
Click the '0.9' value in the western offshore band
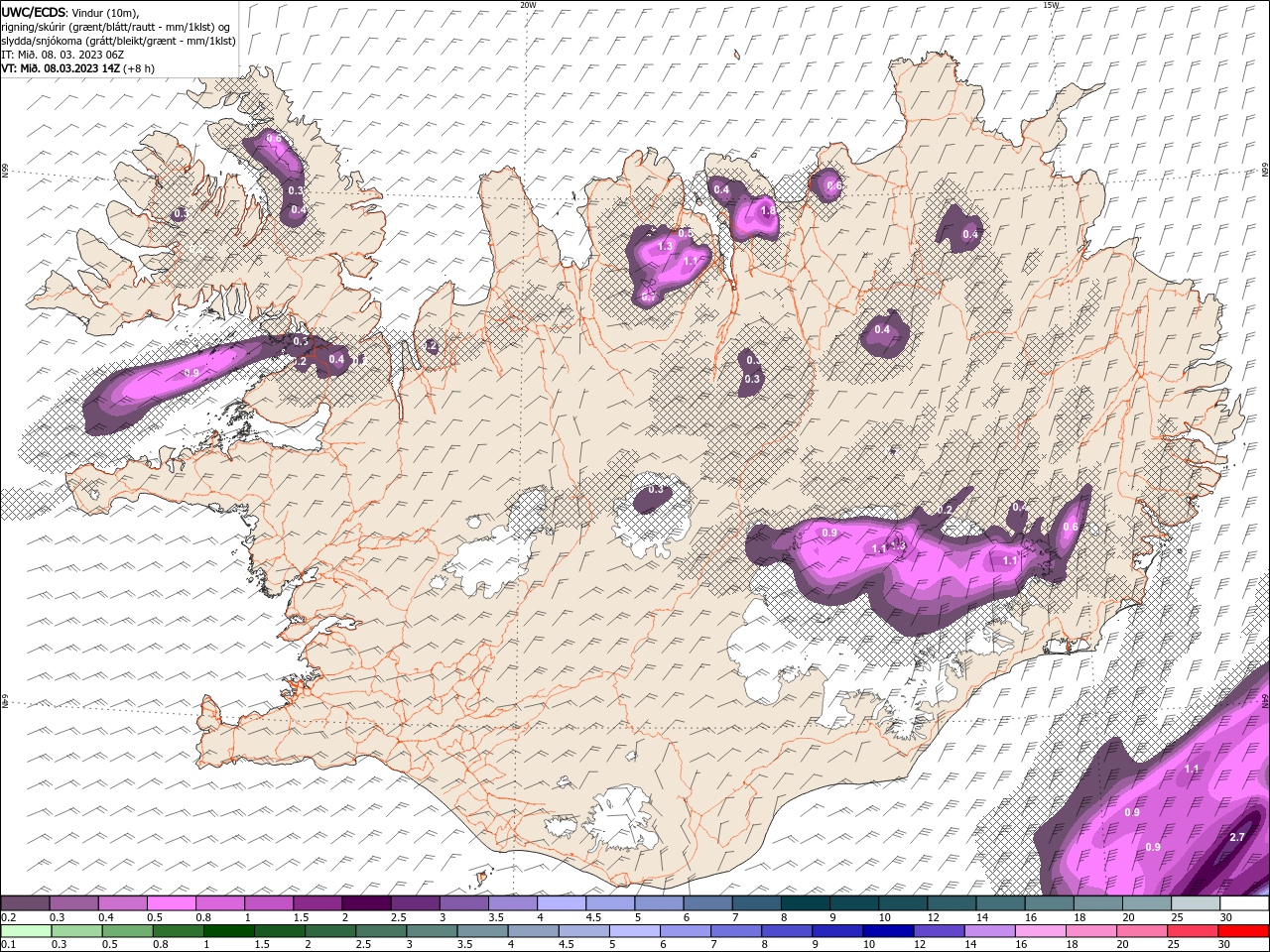click(x=192, y=372)
